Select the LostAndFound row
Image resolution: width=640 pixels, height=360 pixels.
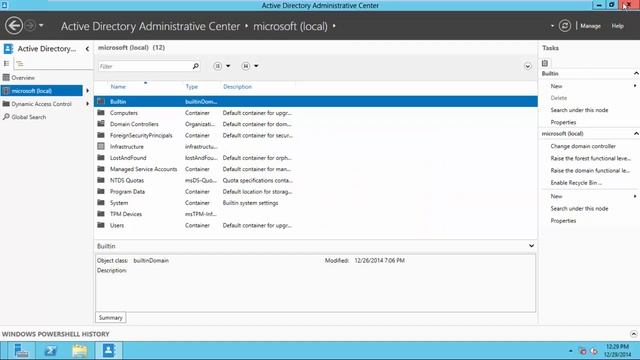[x=316, y=158]
